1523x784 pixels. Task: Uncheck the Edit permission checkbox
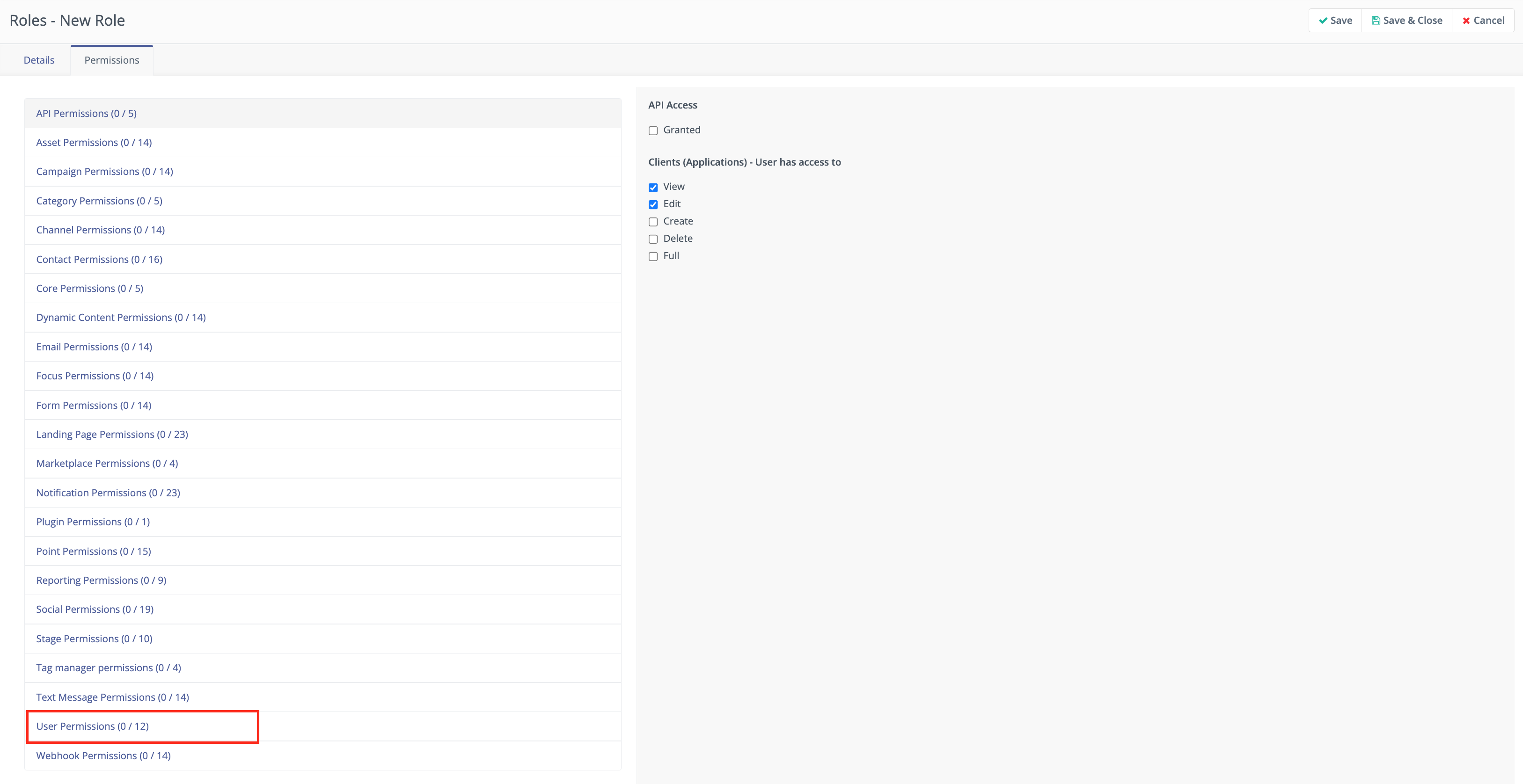[x=653, y=204]
